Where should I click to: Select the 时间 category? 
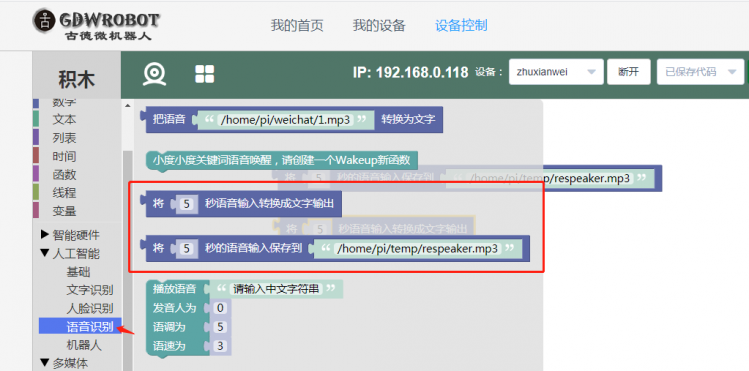coord(64,156)
